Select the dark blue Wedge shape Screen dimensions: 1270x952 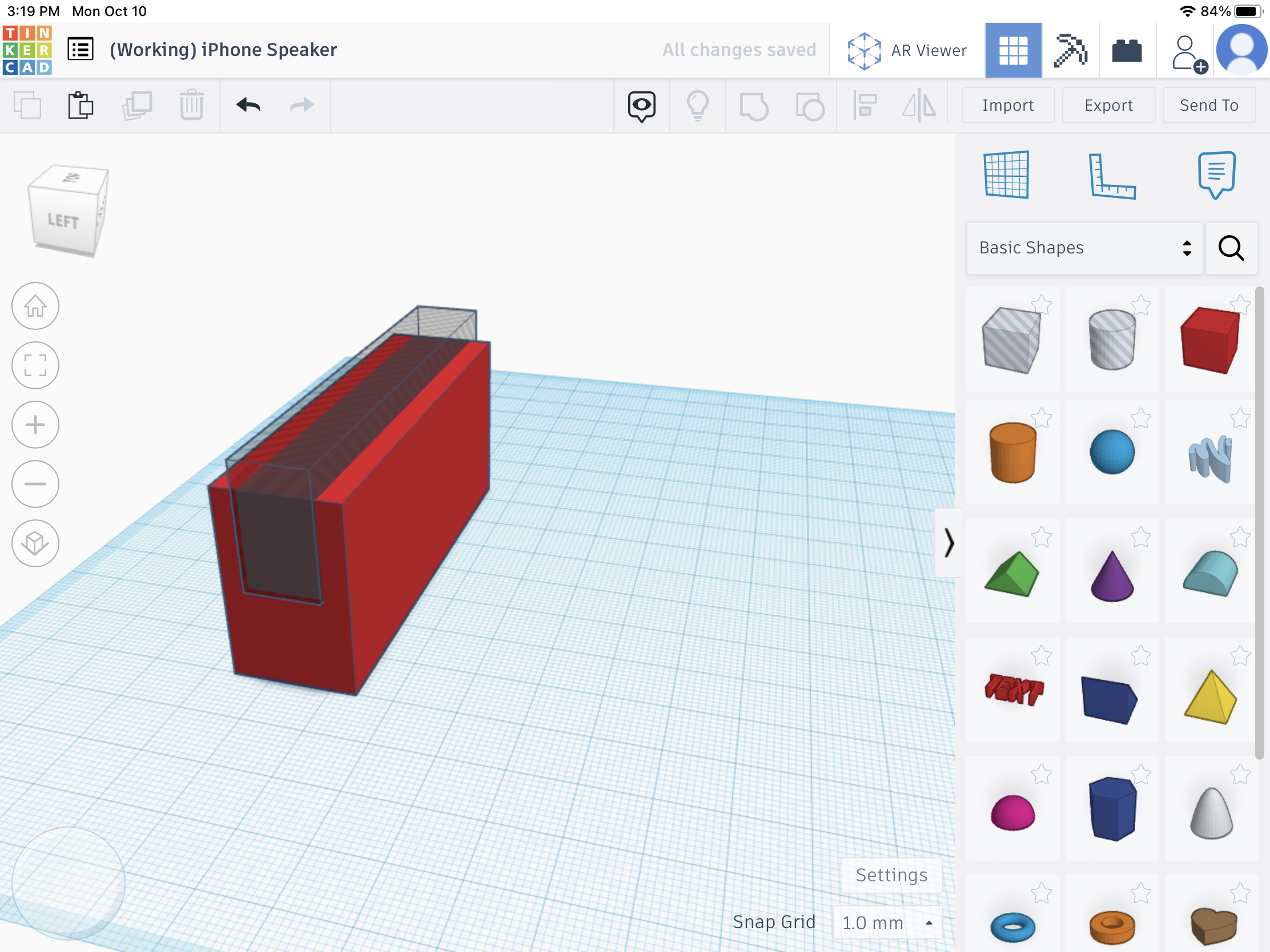pyautogui.click(x=1109, y=700)
